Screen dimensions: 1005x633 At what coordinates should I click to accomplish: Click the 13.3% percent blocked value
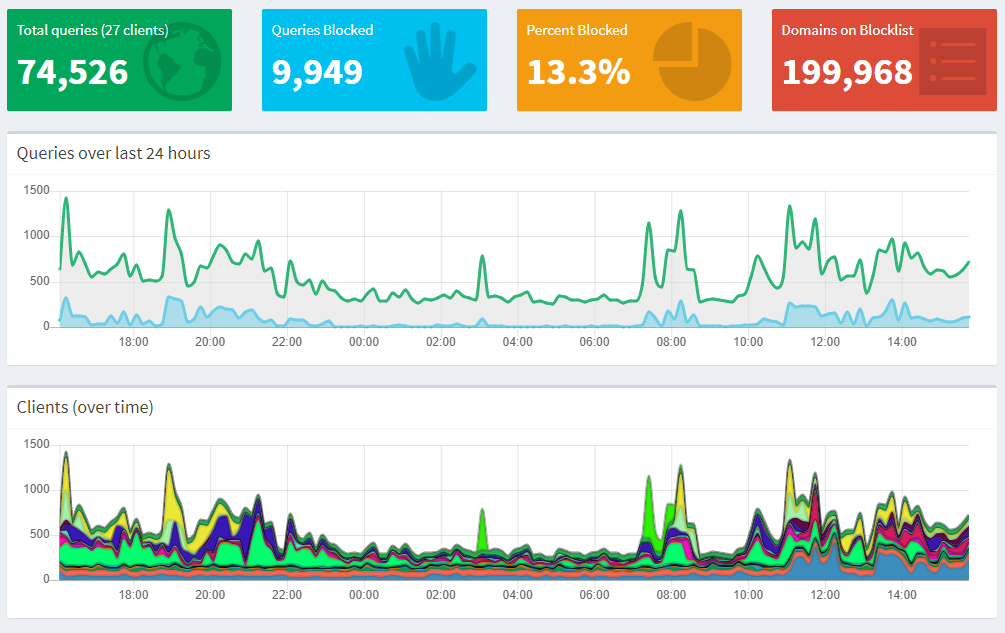[578, 72]
